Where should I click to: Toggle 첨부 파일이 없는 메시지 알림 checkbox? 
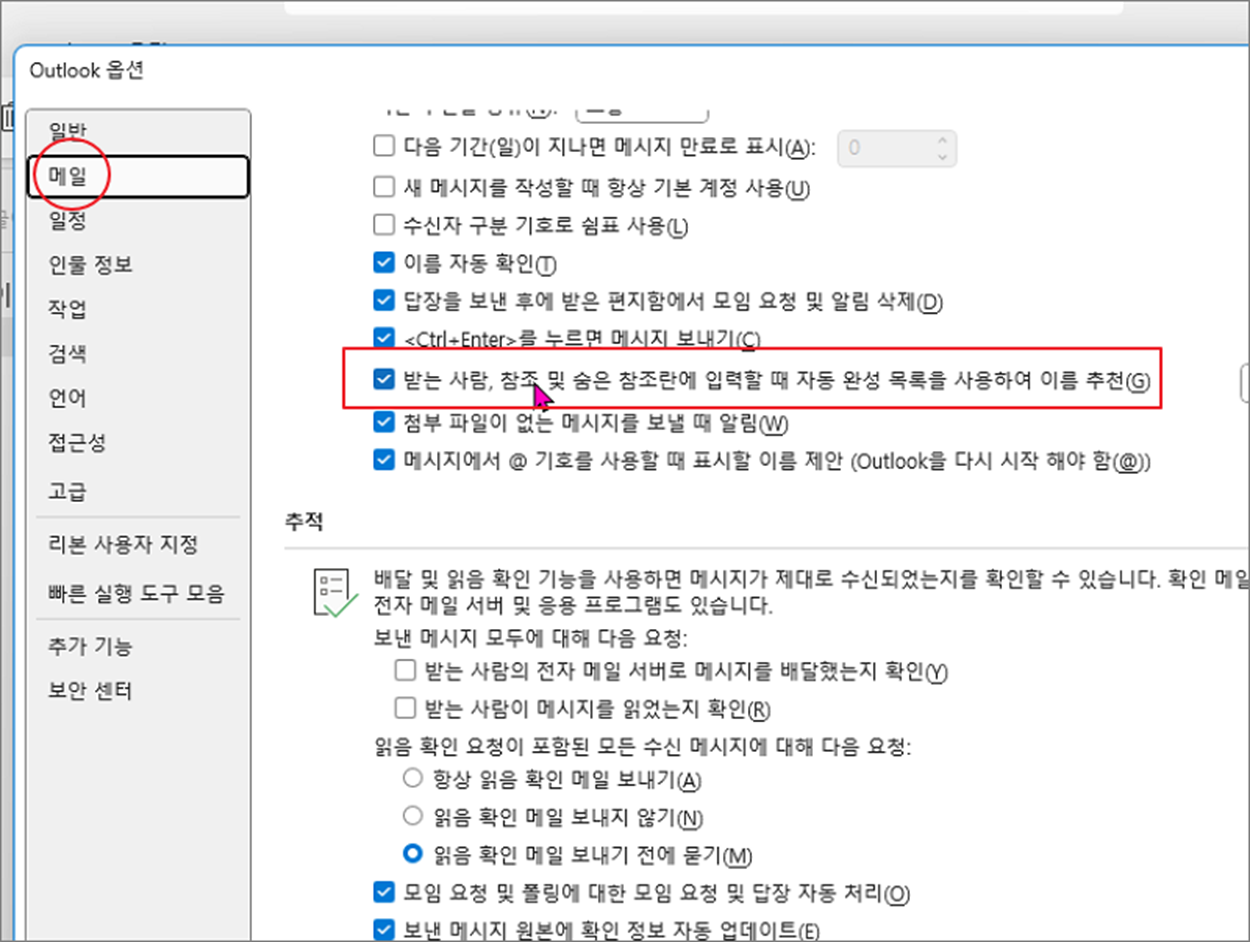click(x=384, y=422)
